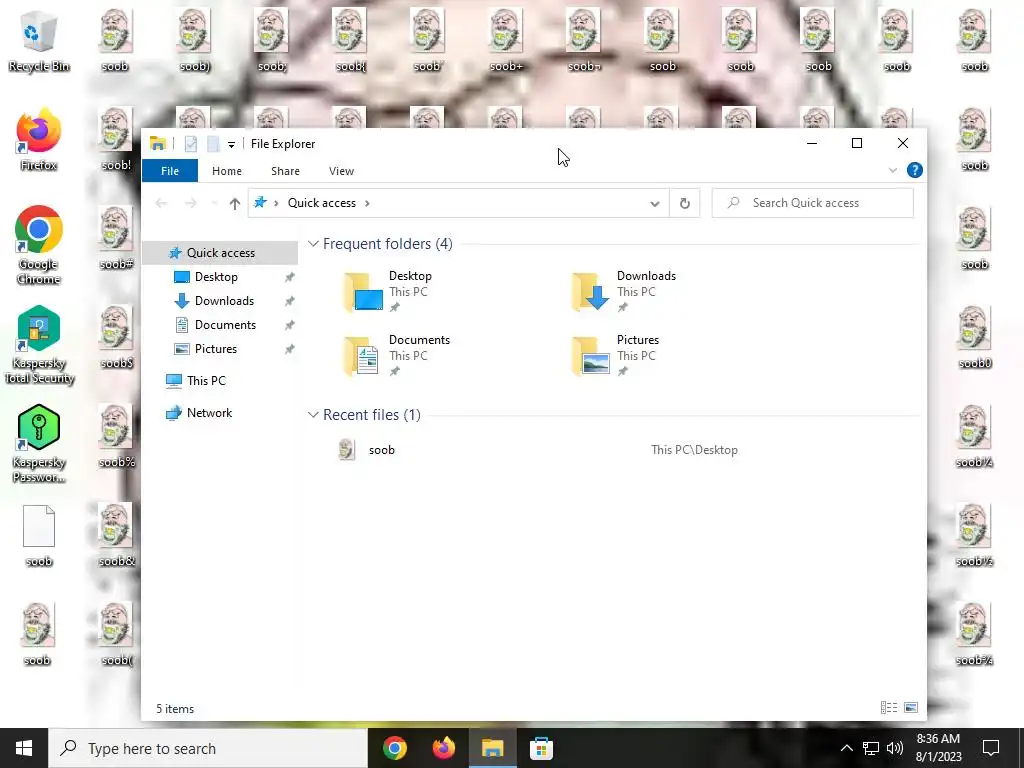Viewport: 1024px width, 768px height.
Task: Open Microsoft Store from the taskbar
Action: click(541, 748)
